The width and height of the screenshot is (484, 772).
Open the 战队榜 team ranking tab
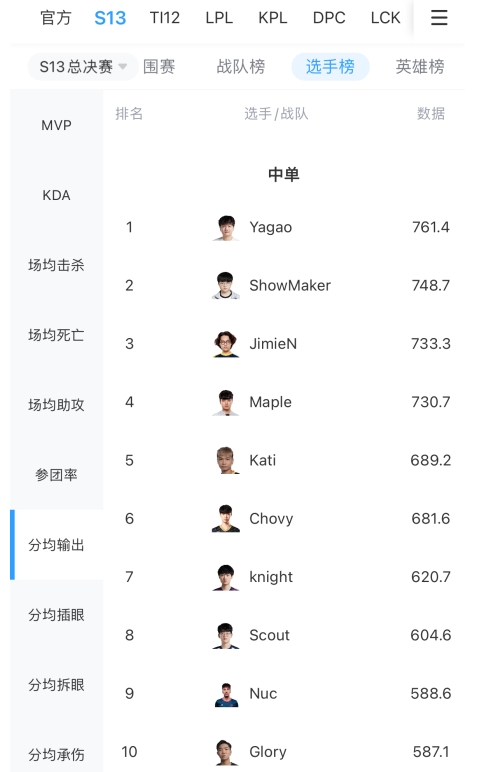pos(241,66)
